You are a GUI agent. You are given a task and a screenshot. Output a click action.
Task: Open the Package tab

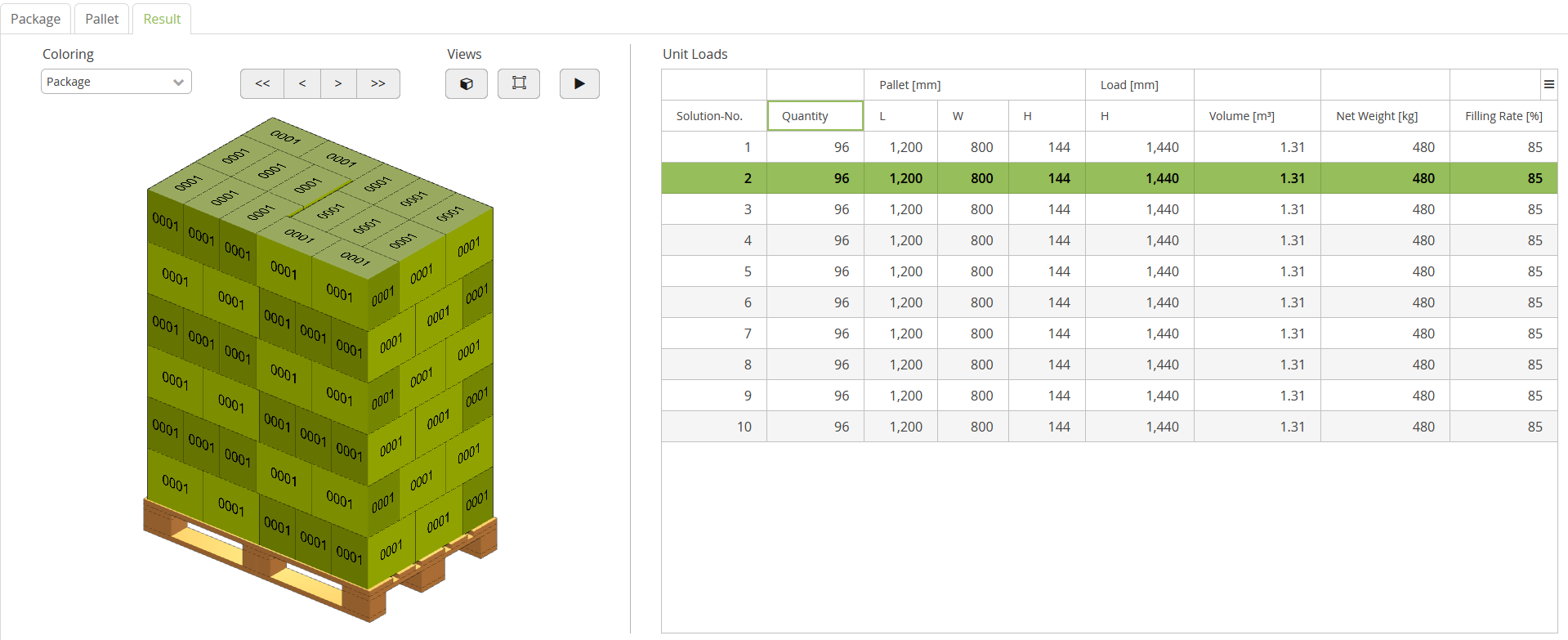[x=36, y=19]
